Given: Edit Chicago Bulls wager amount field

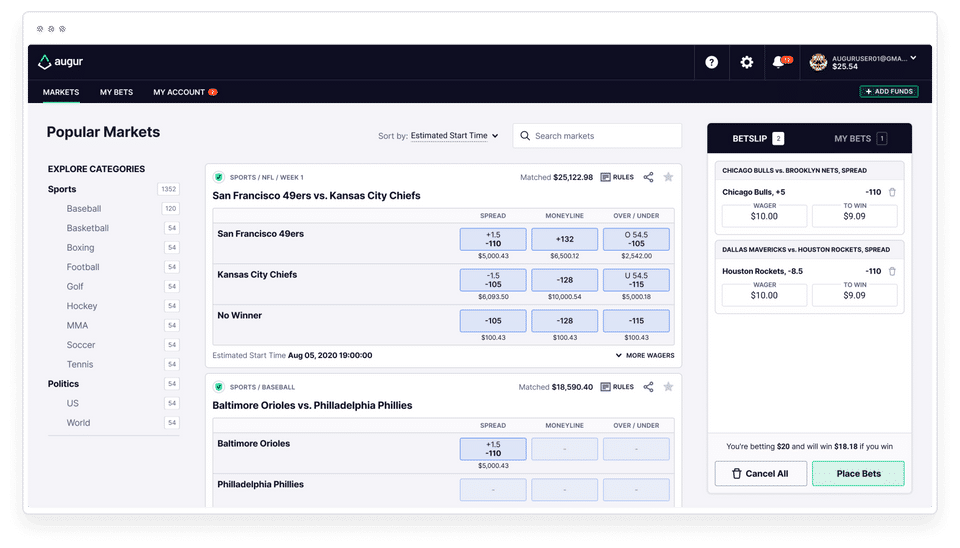Looking at the screenshot, I should 764,216.
